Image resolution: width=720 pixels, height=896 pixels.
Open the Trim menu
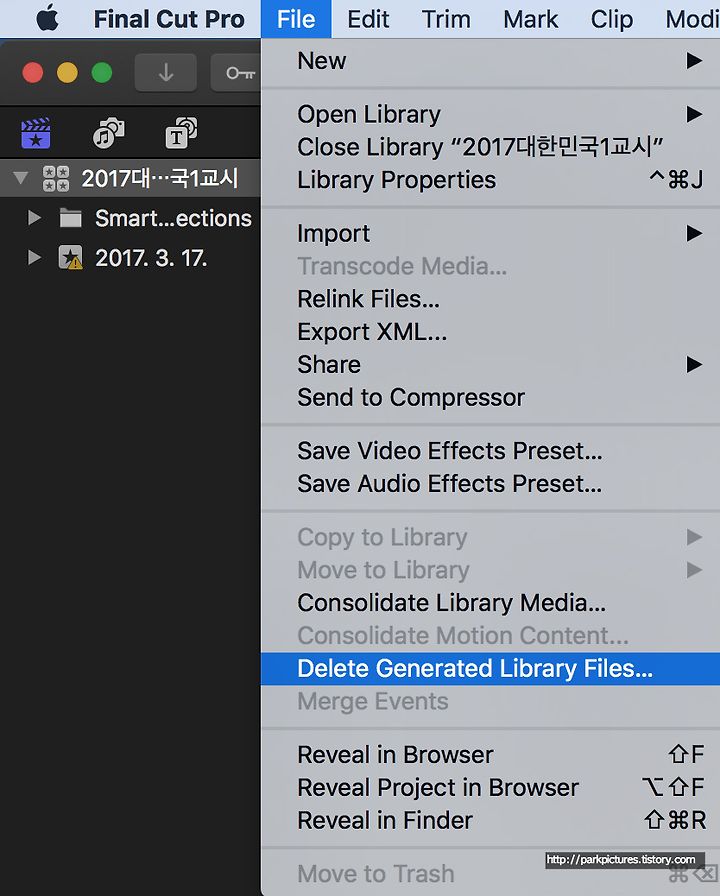click(x=446, y=19)
